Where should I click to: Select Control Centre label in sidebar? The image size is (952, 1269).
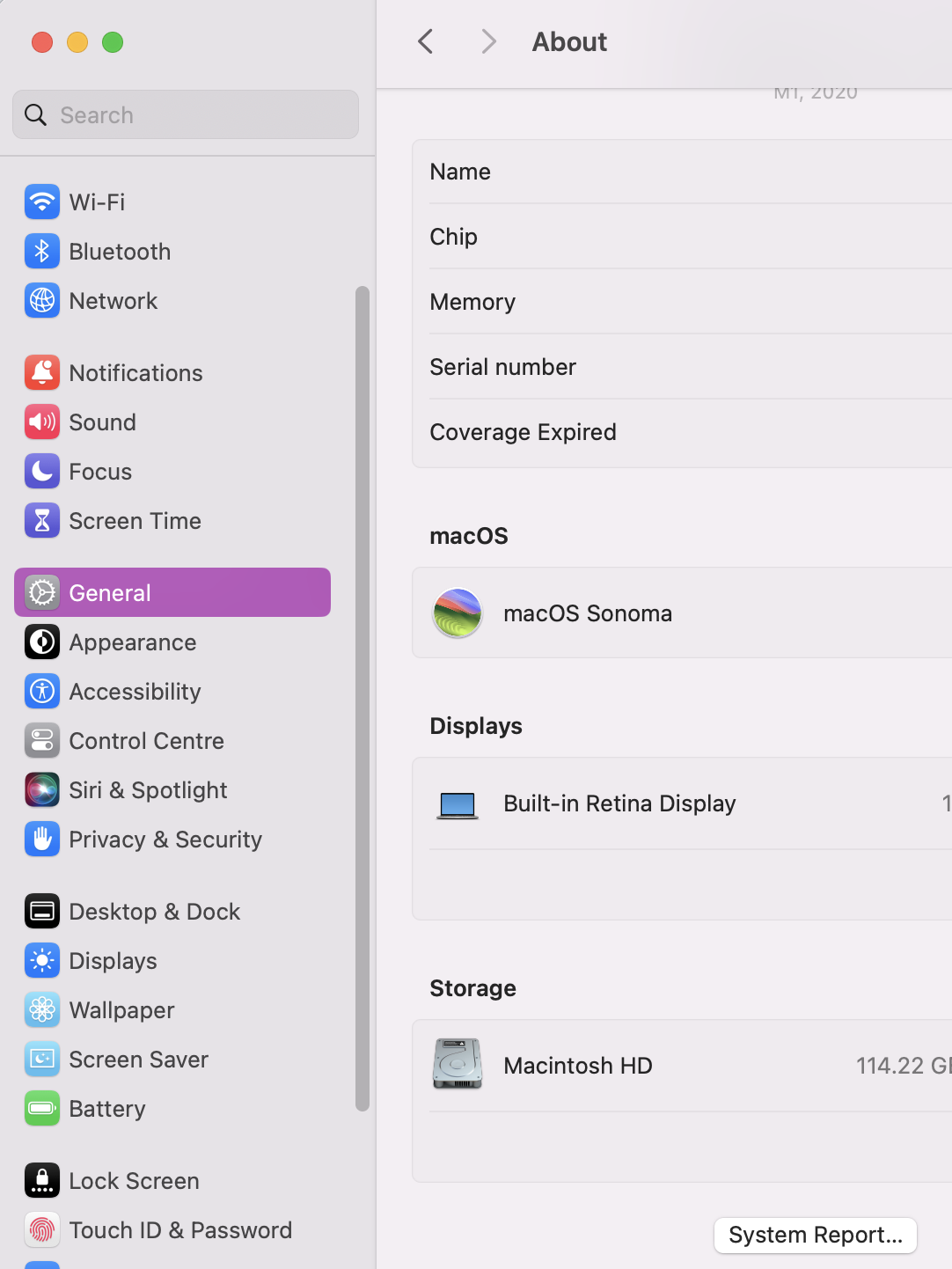pos(147,741)
